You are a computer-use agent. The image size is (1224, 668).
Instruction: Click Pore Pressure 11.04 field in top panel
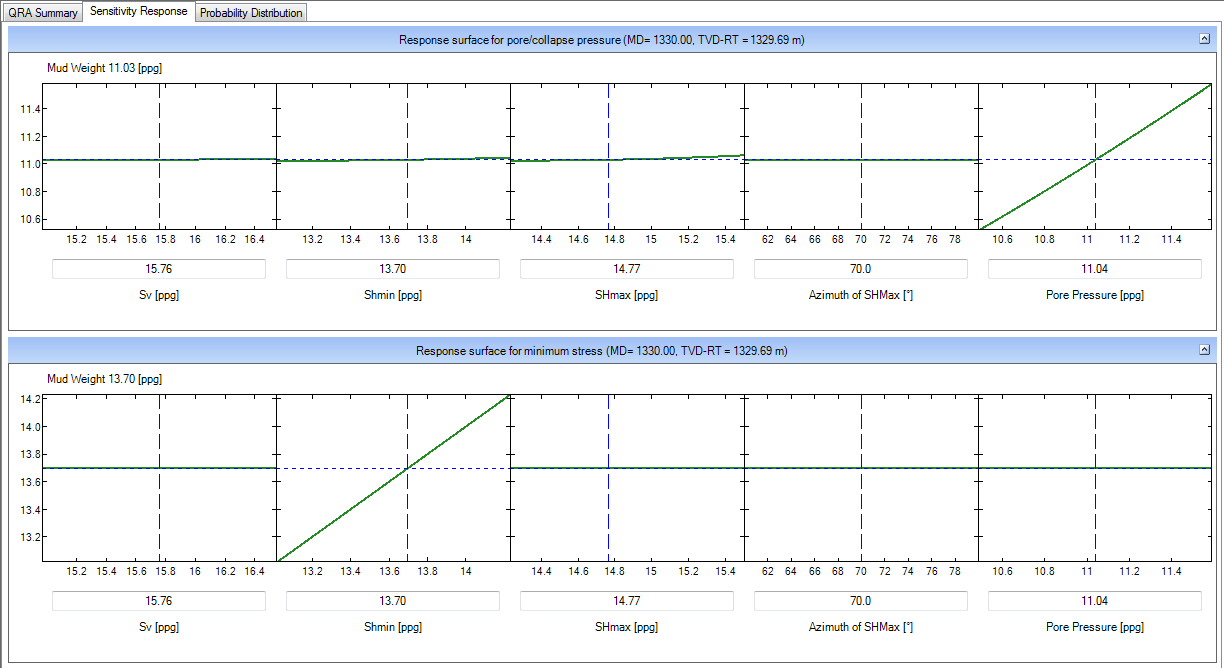pos(1095,269)
